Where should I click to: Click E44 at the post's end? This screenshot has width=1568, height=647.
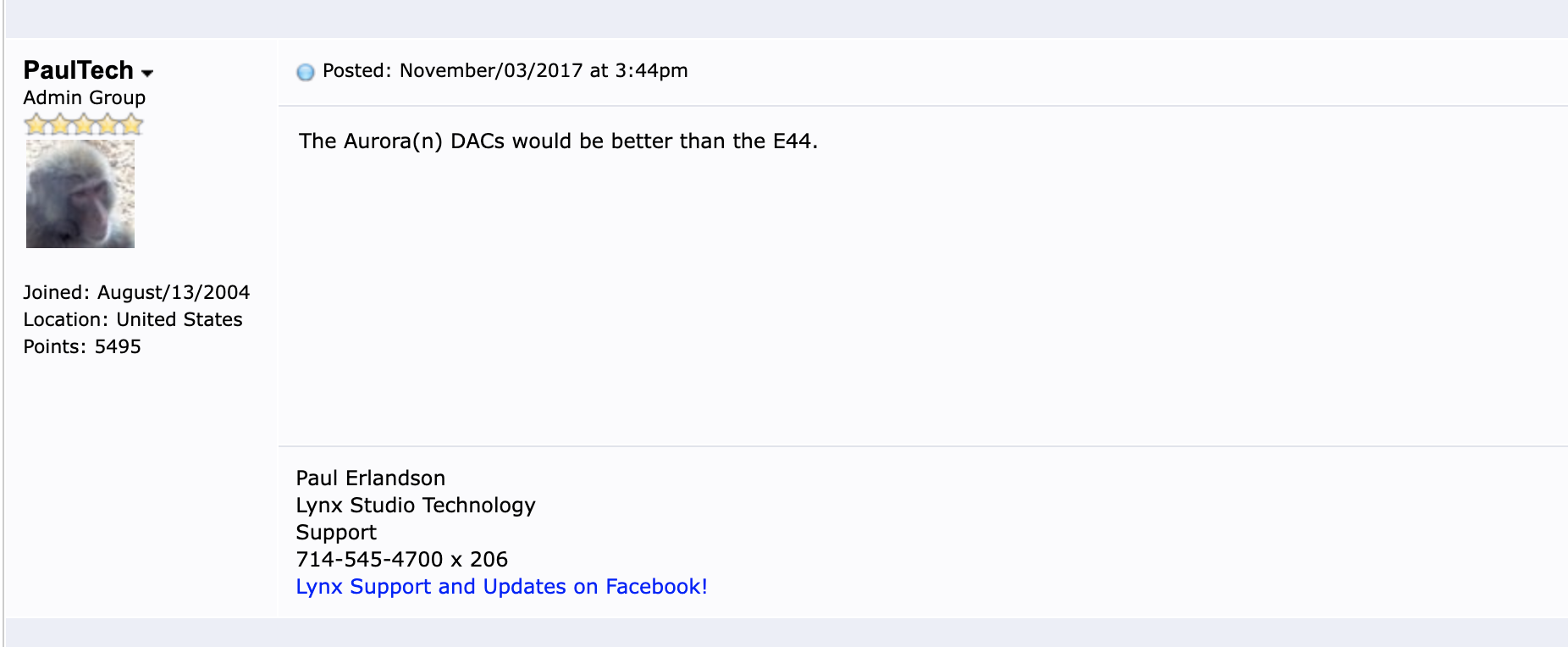[x=792, y=141]
